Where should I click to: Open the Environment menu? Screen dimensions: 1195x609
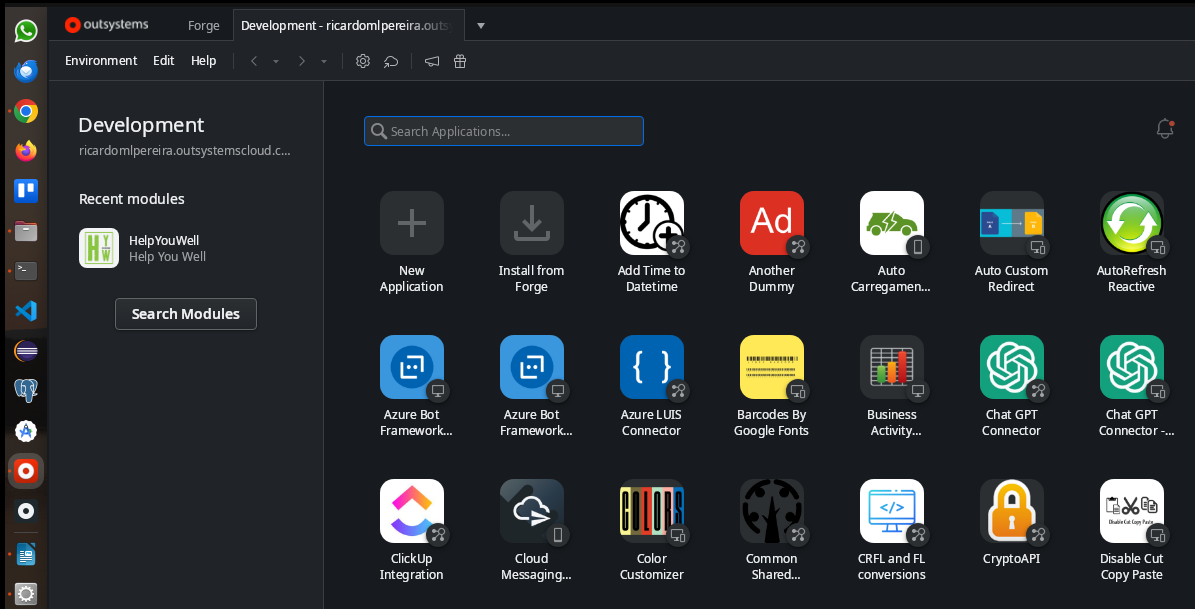coord(100,61)
